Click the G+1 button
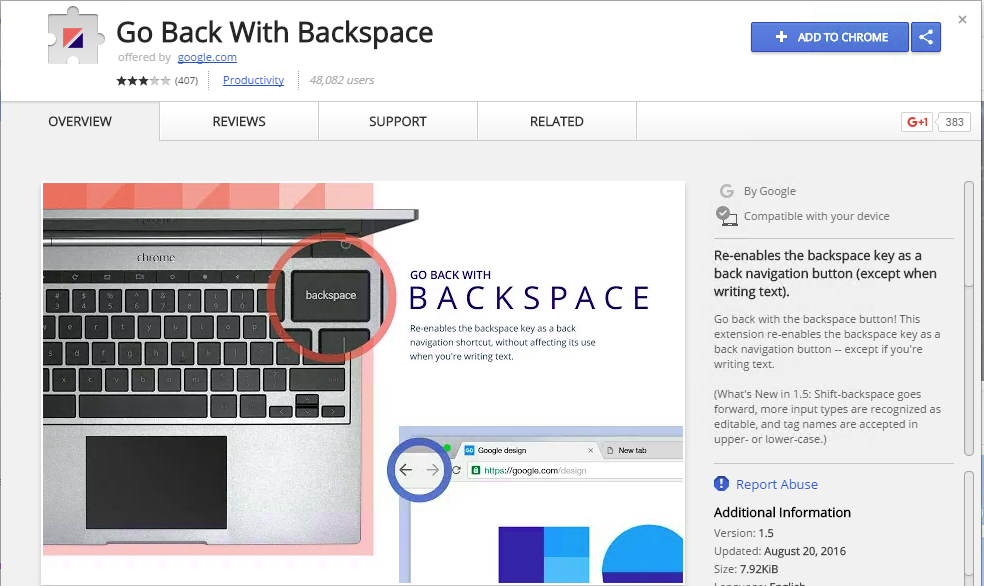This screenshot has width=984, height=586. coord(916,121)
